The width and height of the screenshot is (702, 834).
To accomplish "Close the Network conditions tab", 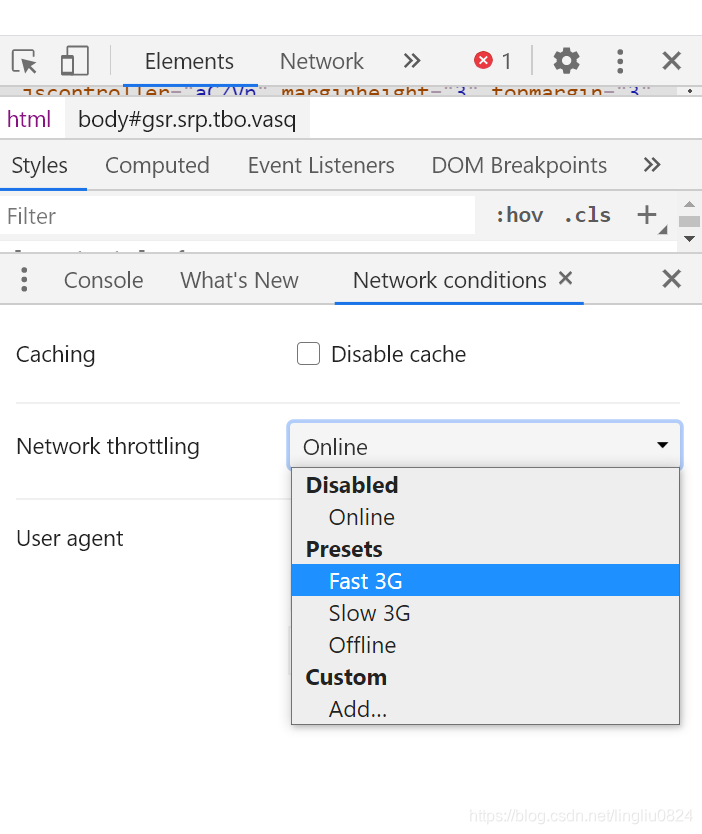I will (566, 278).
